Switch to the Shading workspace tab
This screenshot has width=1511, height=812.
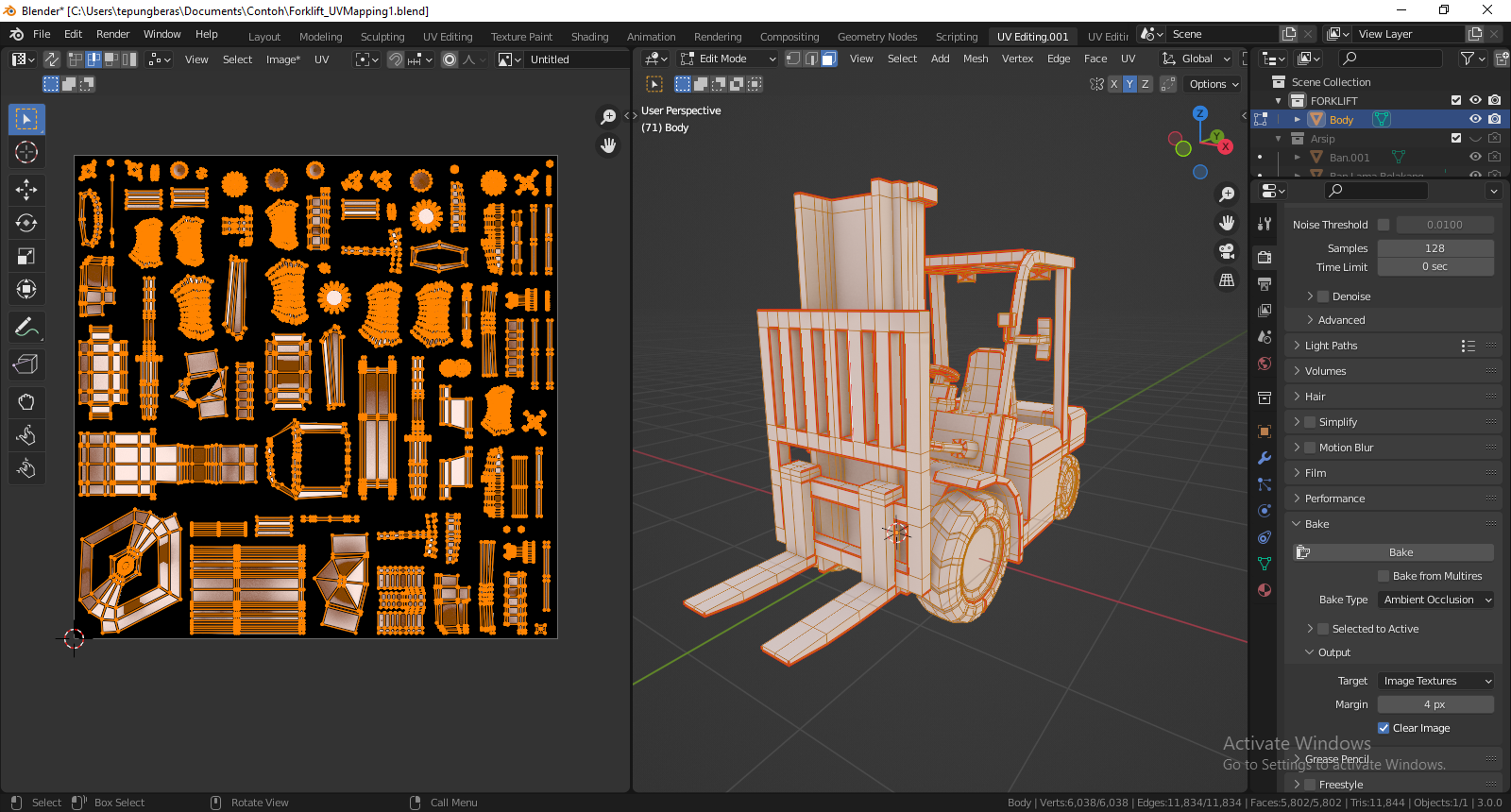pyautogui.click(x=589, y=37)
